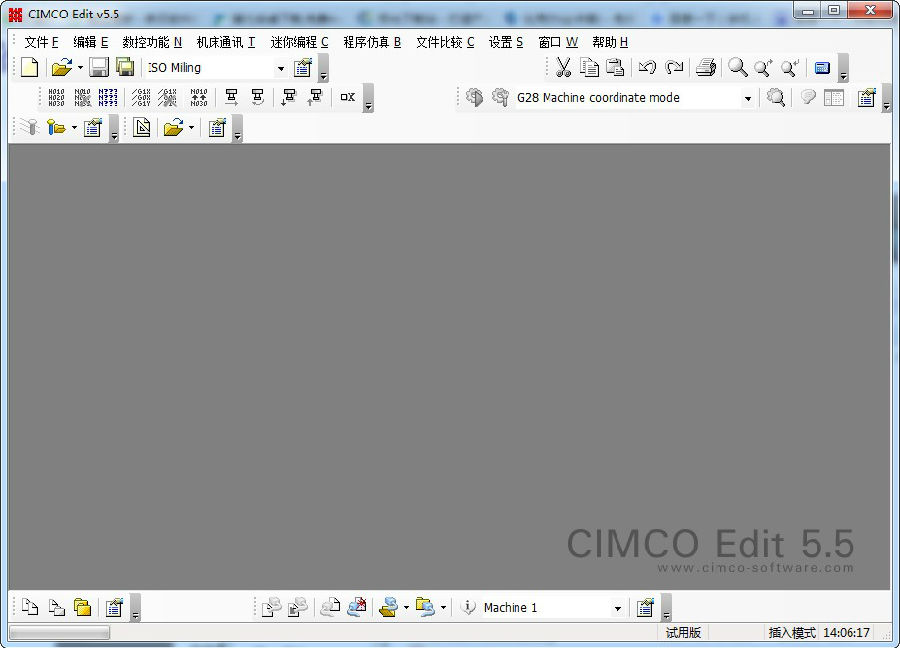Click the second file compare pages icon
The image size is (900, 648).
click(56, 607)
